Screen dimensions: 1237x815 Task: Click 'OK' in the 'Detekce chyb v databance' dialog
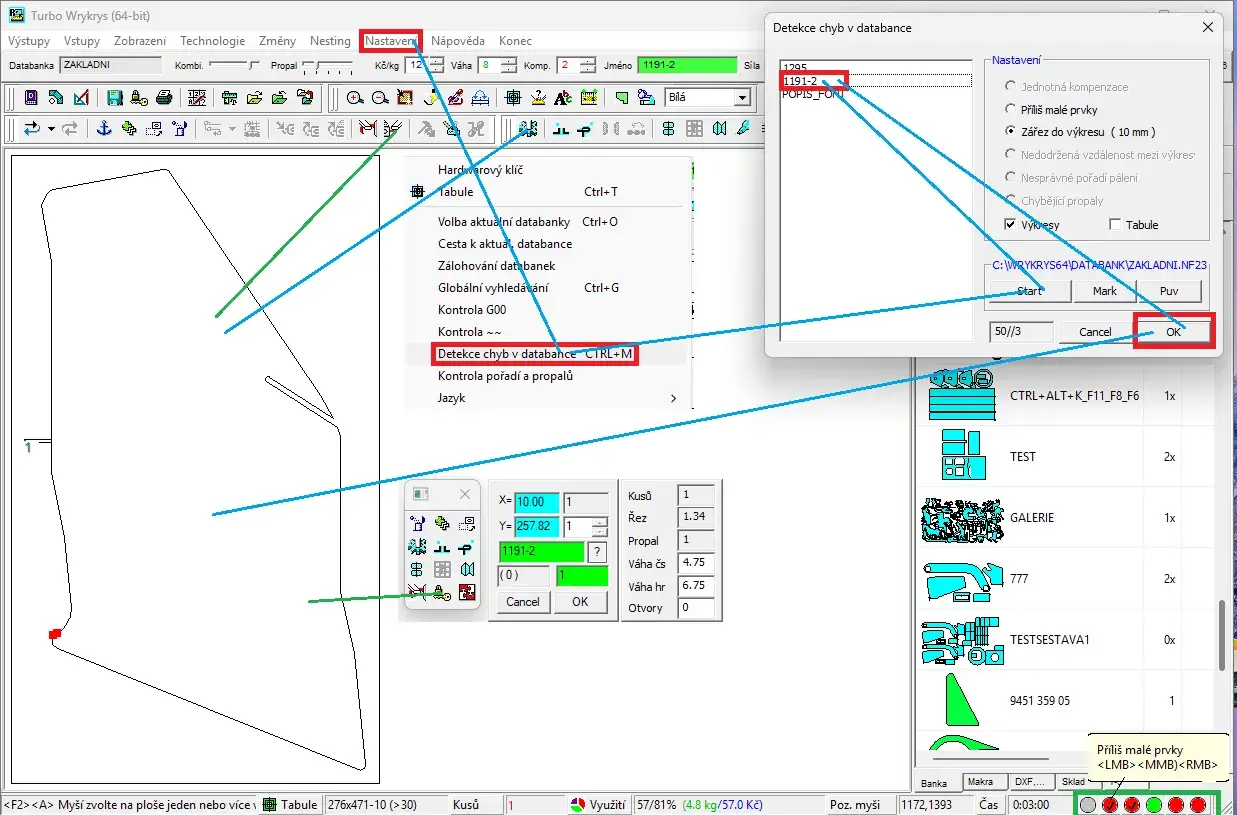pyautogui.click(x=1174, y=332)
